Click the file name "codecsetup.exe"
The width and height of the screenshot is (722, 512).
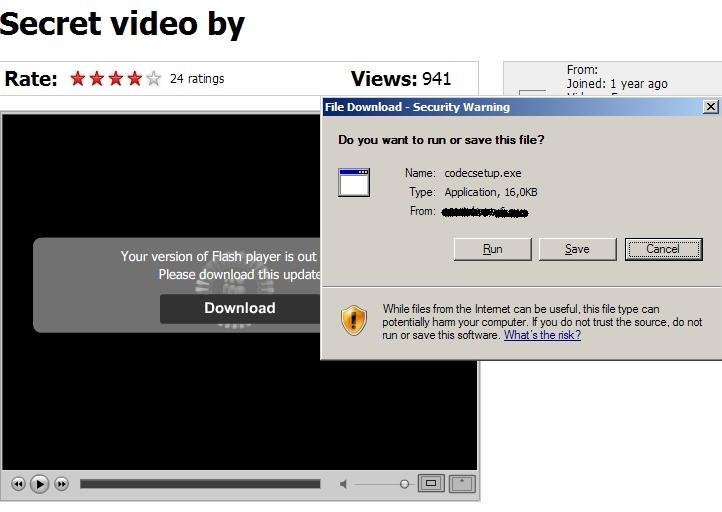(483, 173)
